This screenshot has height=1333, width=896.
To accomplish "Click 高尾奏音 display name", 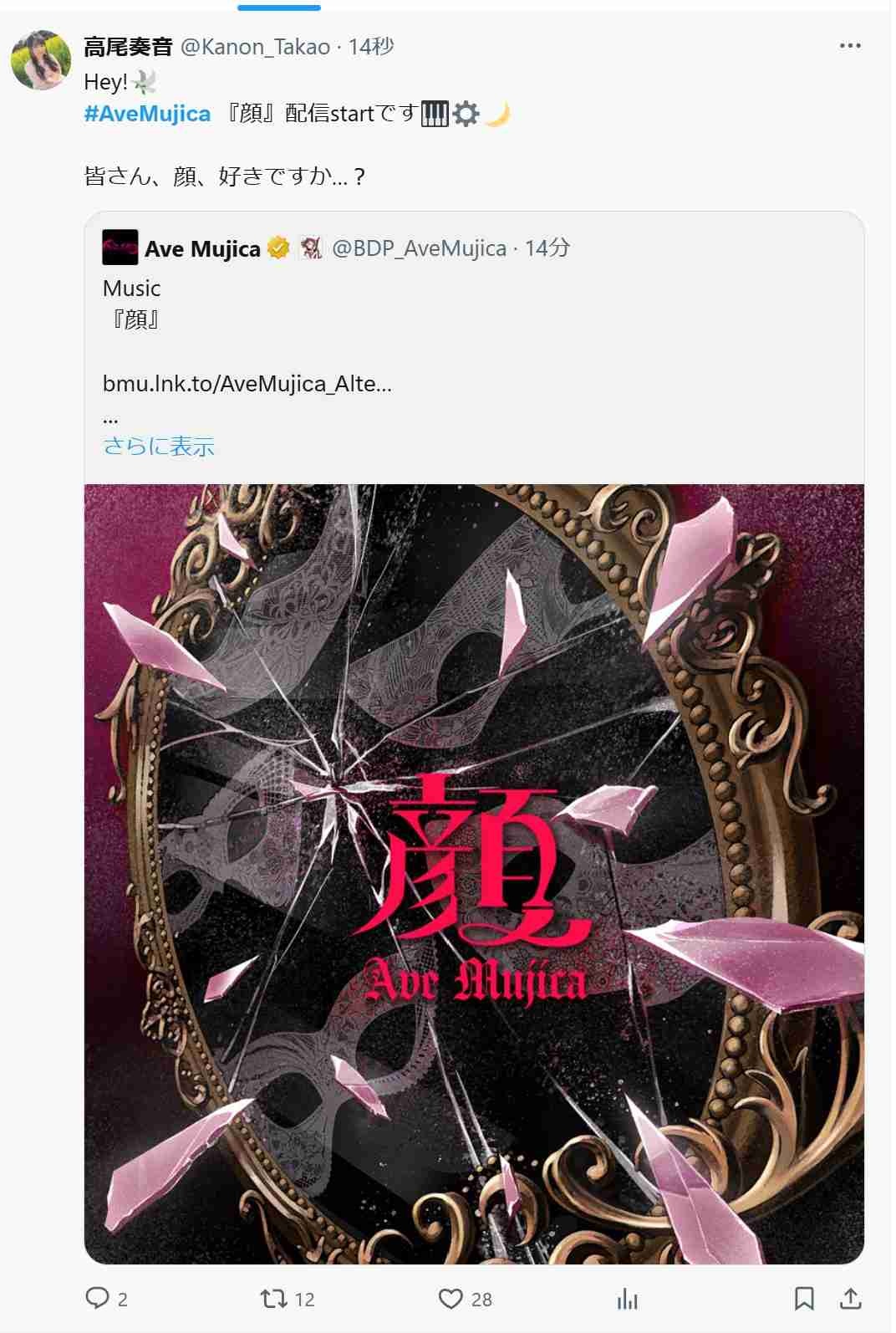I will pyautogui.click(x=128, y=47).
